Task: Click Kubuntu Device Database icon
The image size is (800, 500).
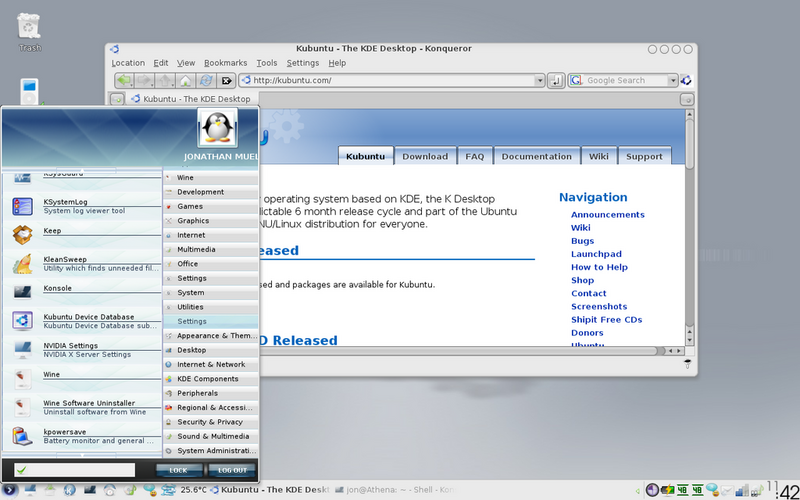Action: click(22, 321)
